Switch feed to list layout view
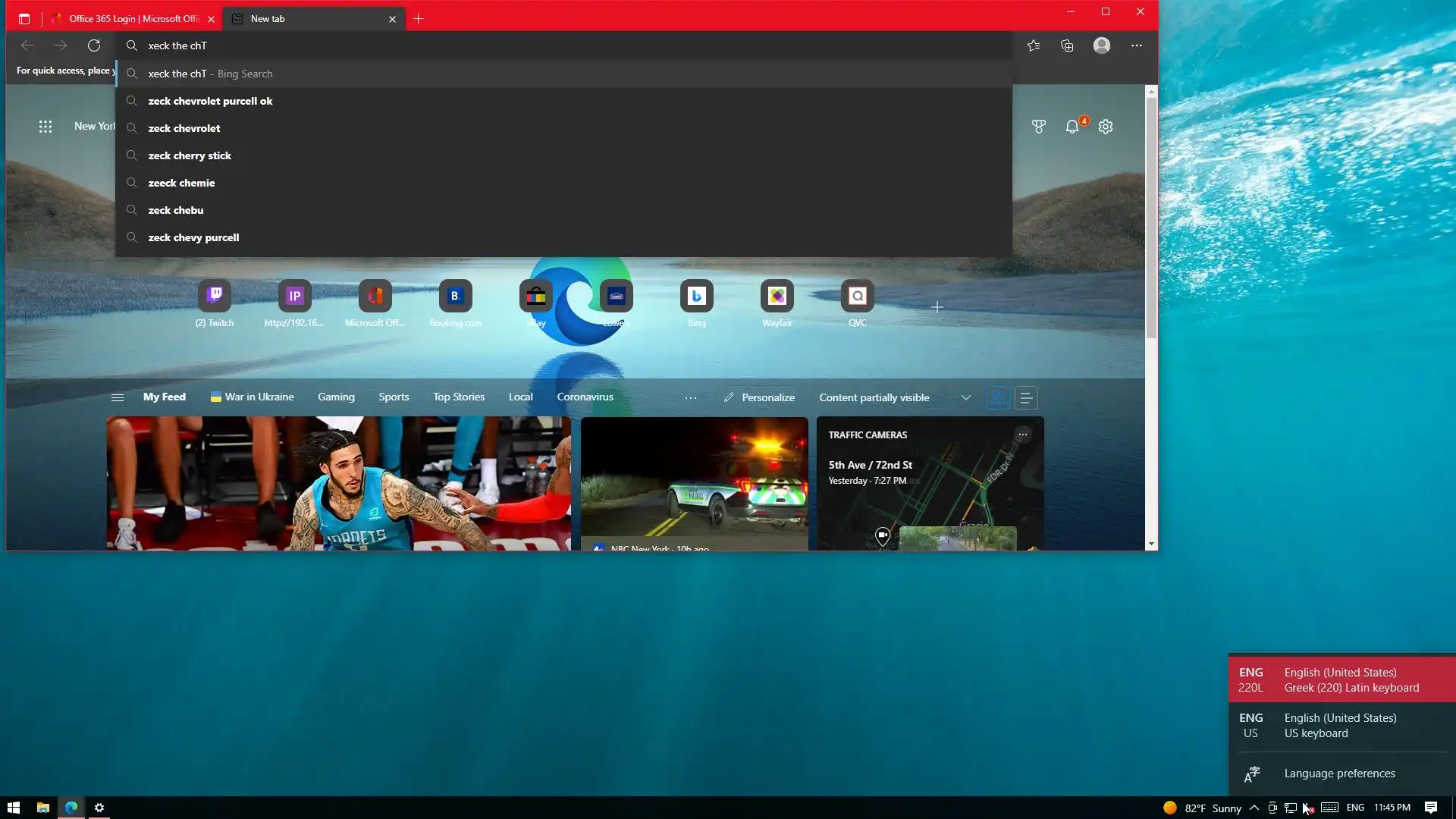Screen dimensions: 1456x819 click(1026, 397)
